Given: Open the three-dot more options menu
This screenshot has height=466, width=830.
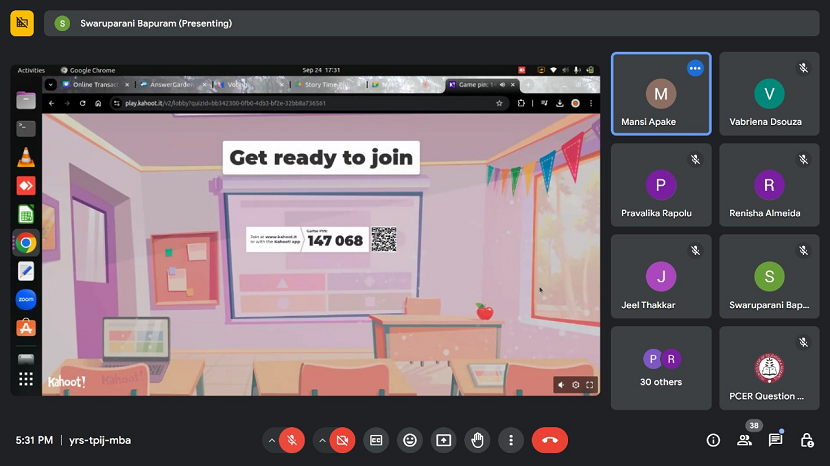Looking at the screenshot, I should pyautogui.click(x=511, y=440).
